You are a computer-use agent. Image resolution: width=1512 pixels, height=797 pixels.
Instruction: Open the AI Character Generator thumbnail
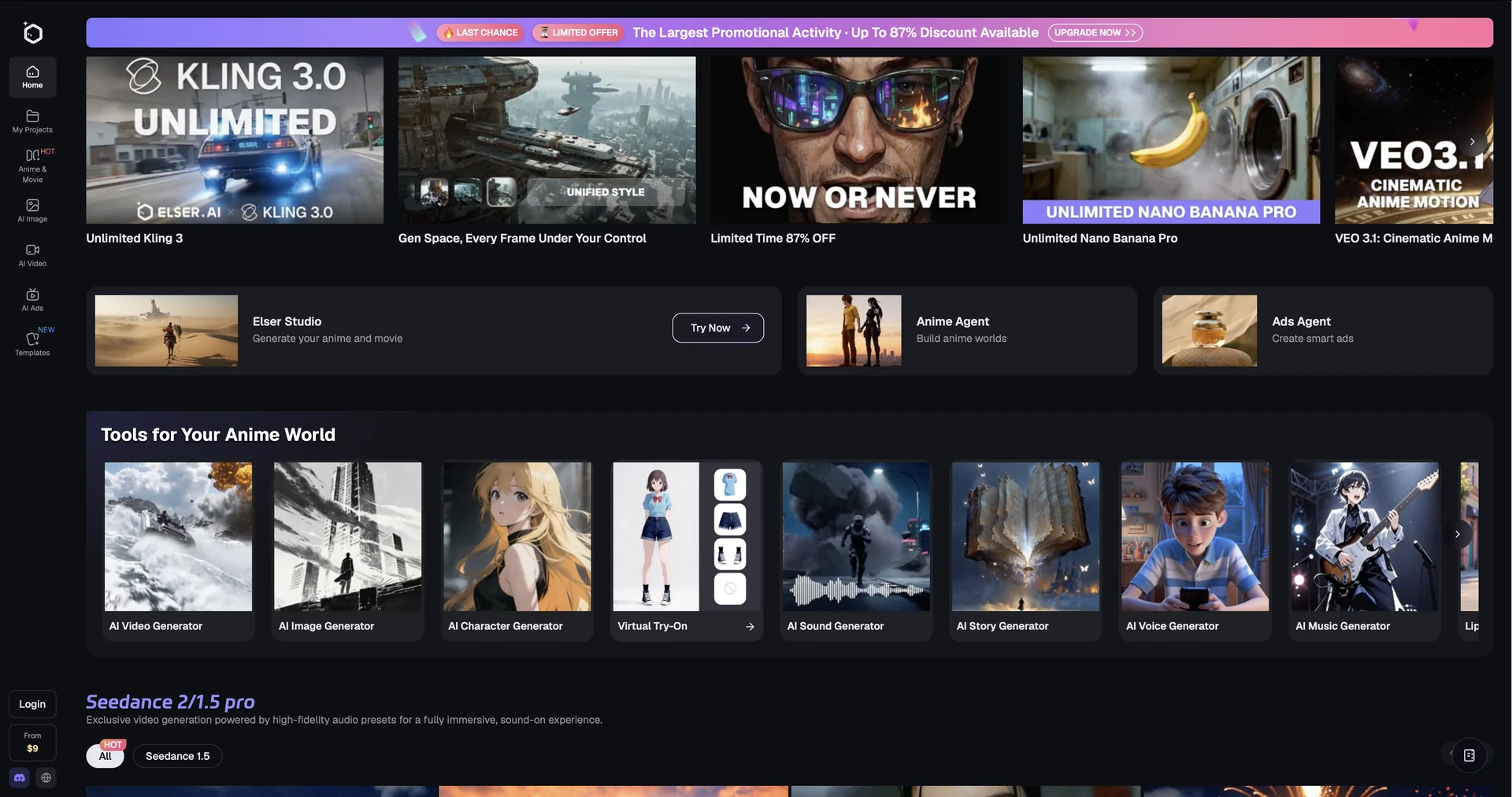click(x=517, y=537)
